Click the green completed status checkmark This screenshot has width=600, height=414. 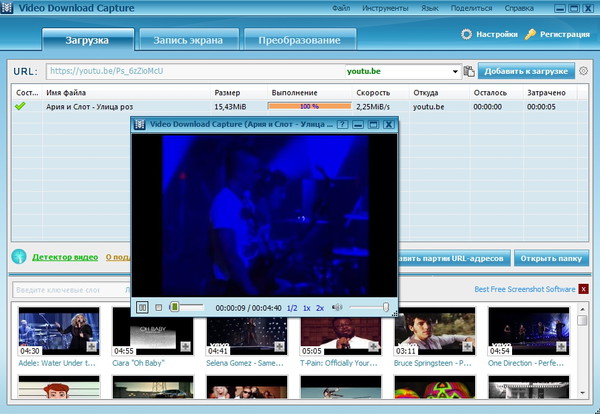20,106
